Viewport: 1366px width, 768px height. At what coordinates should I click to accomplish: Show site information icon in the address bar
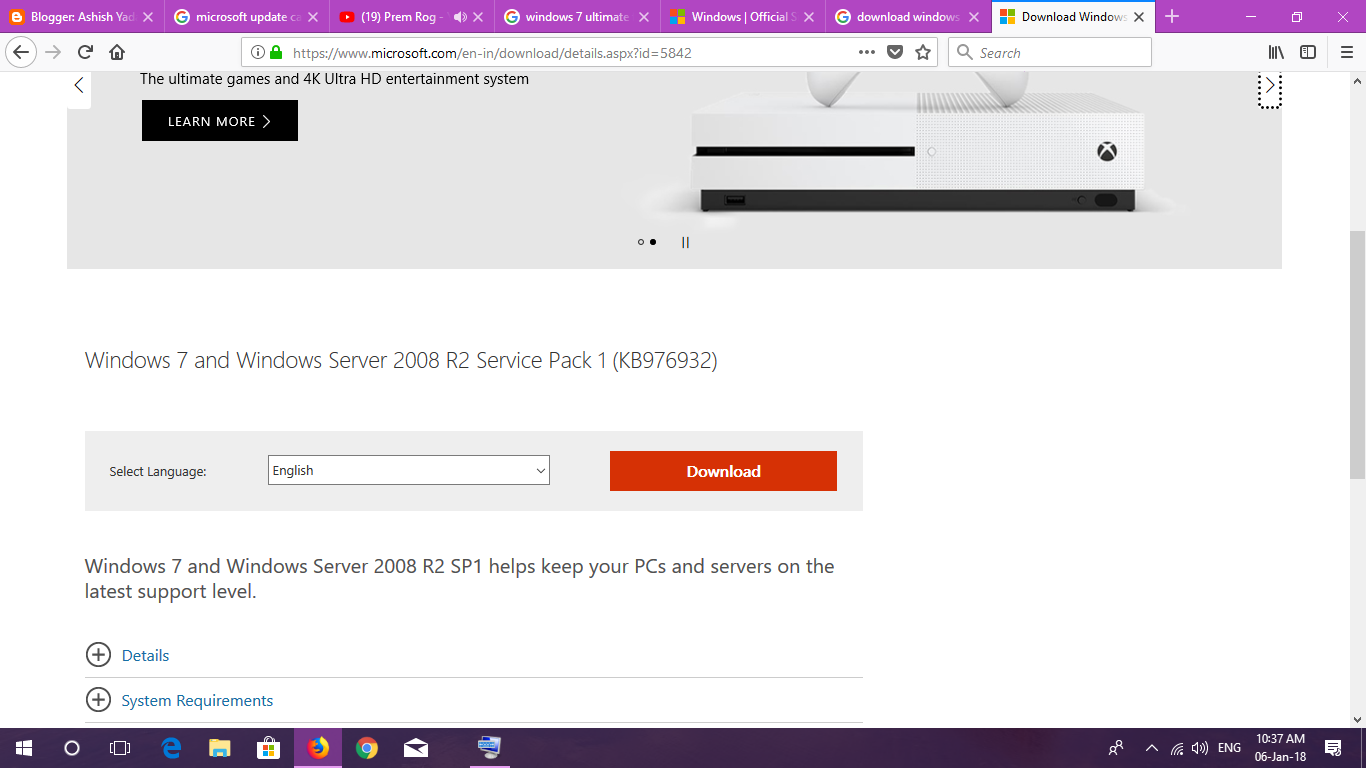(257, 52)
